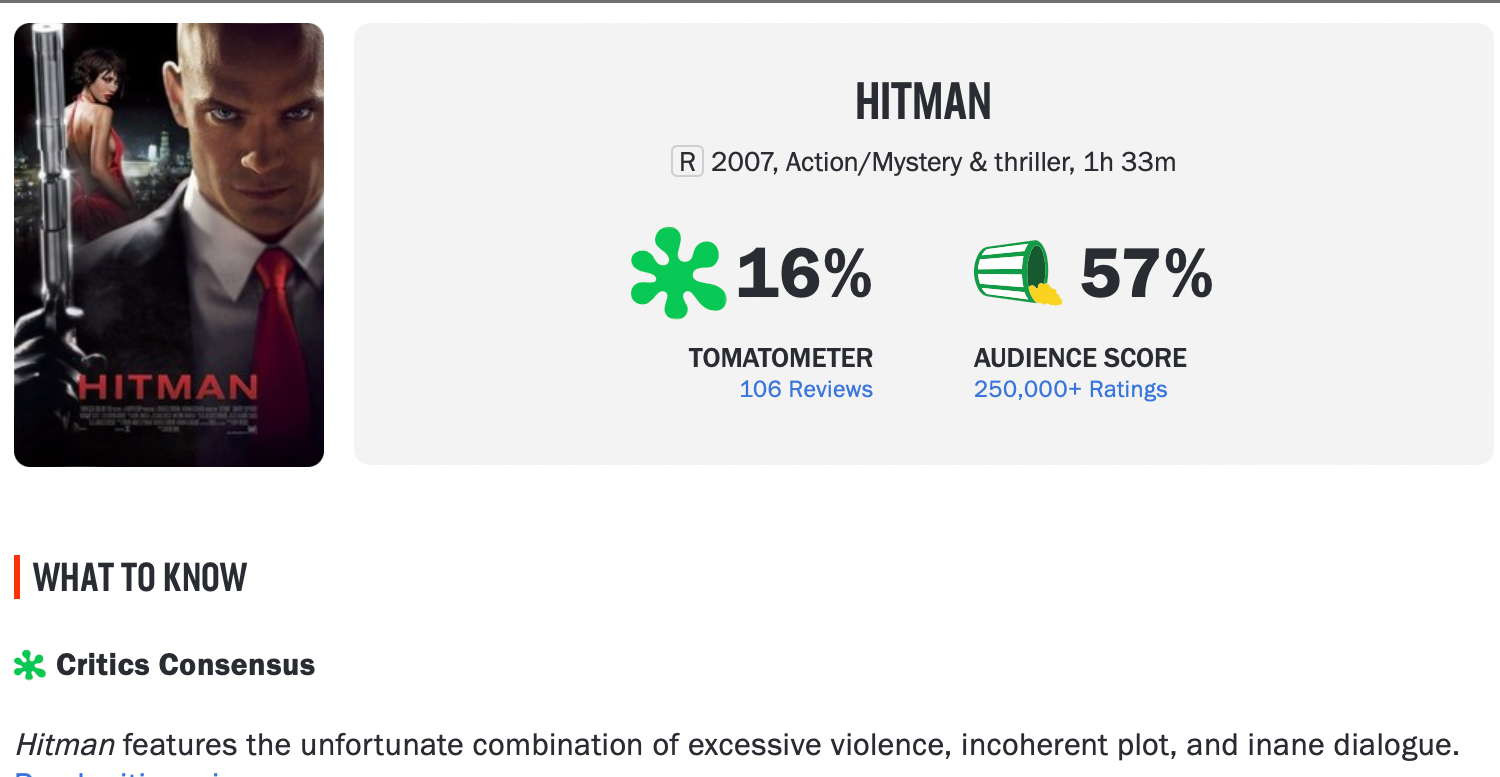The height and width of the screenshot is (777, 1500).
Task: Click the Critics Consensus heading
Action: [186, 664]
